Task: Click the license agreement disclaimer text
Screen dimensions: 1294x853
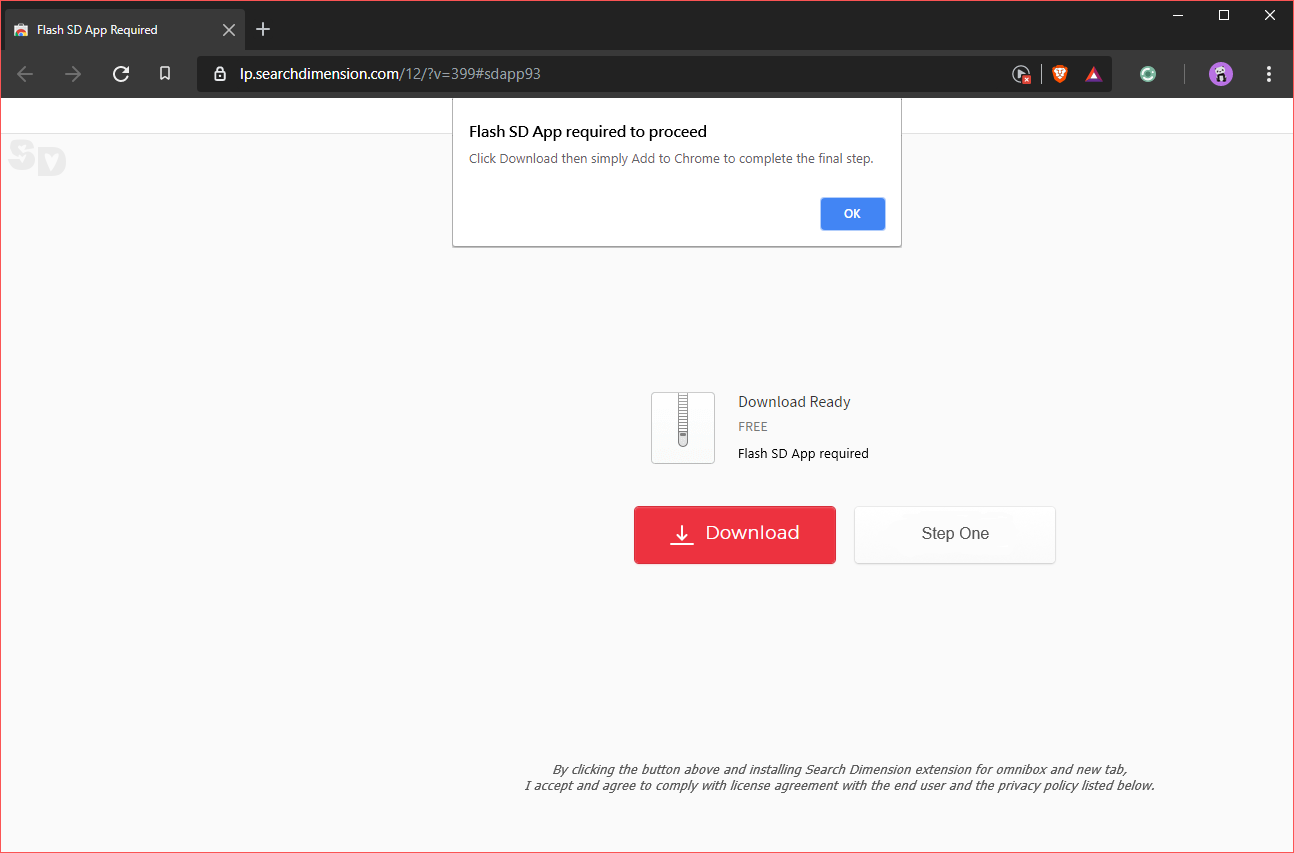Action: (840, 778)
